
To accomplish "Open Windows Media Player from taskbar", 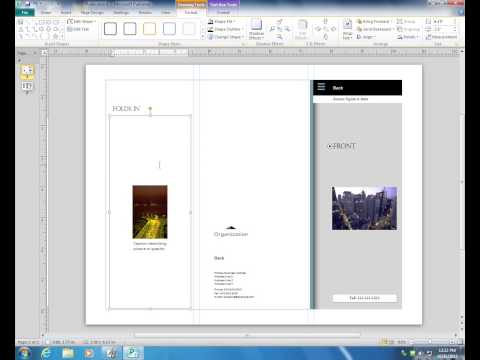I will coord(89,353).
